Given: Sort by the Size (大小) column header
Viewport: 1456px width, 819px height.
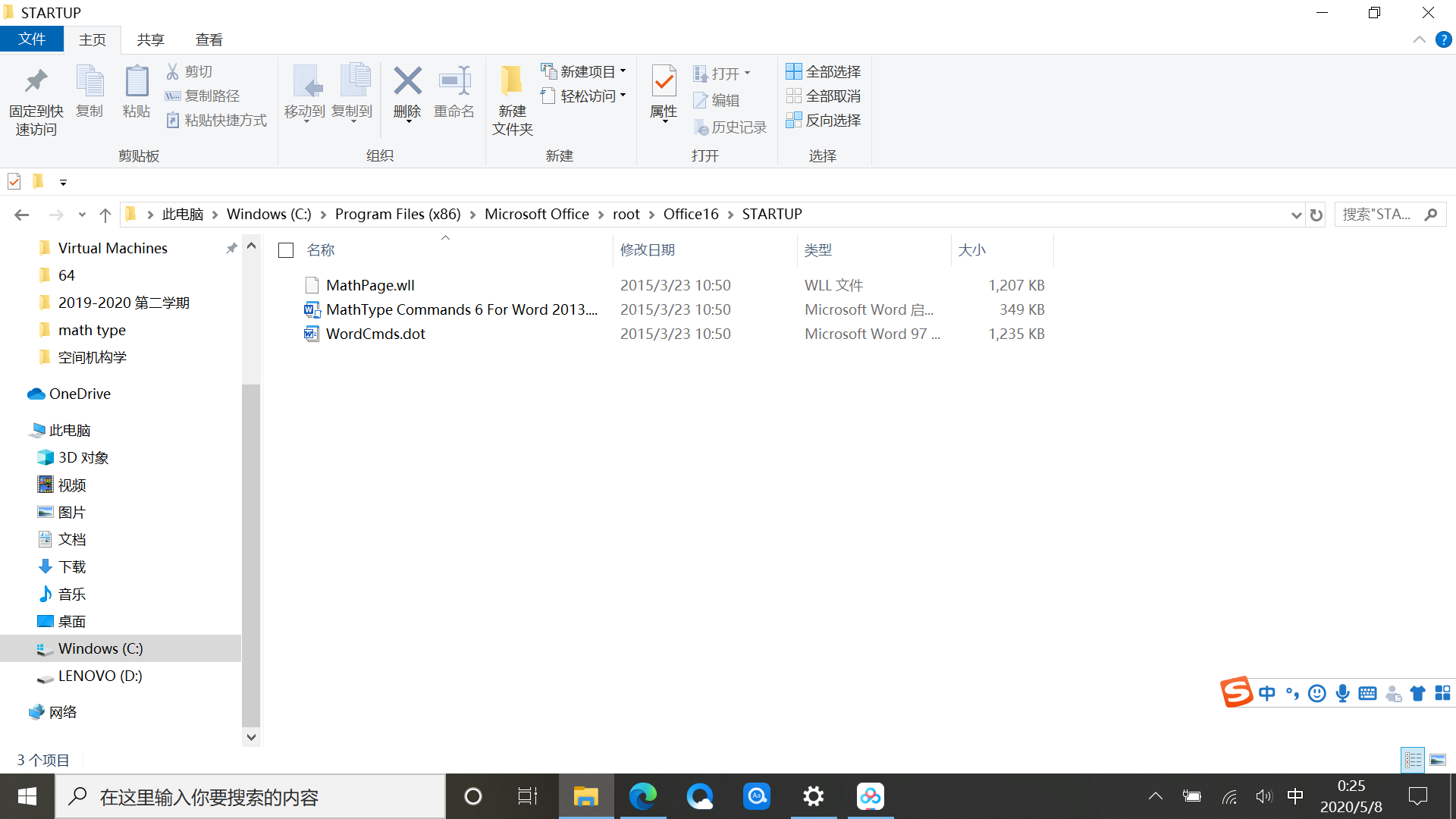Looking at the screenshot, I should pos(971,250).
